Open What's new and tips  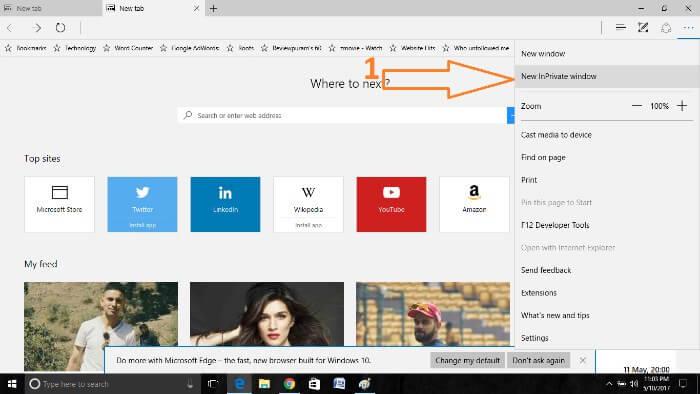click(607, 315)
